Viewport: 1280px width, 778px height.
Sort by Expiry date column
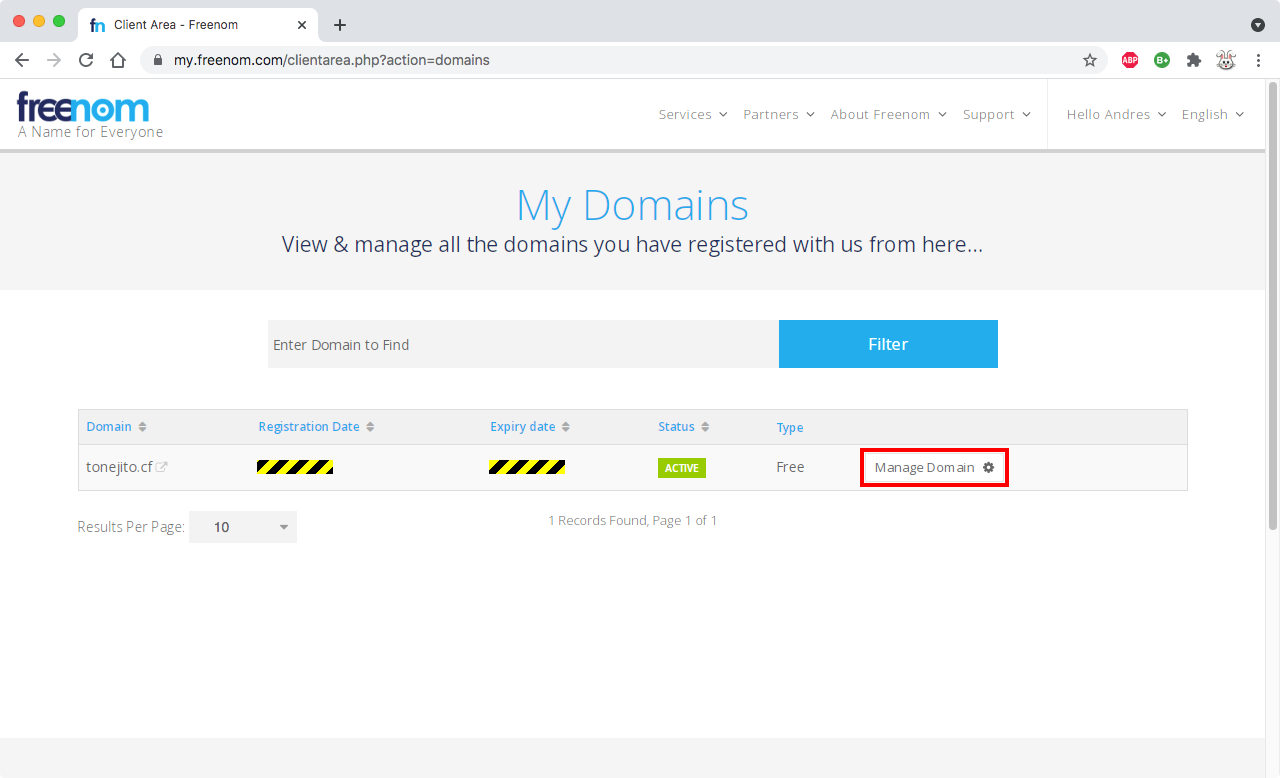[529, 427]
